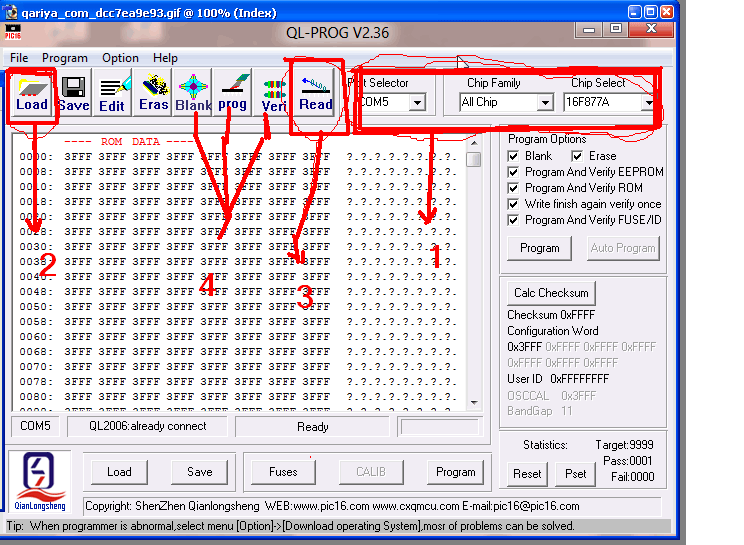Viewport: 744px width, 545px height.
Task: Click the Calc Checksum button
Action: pos(551,293)
